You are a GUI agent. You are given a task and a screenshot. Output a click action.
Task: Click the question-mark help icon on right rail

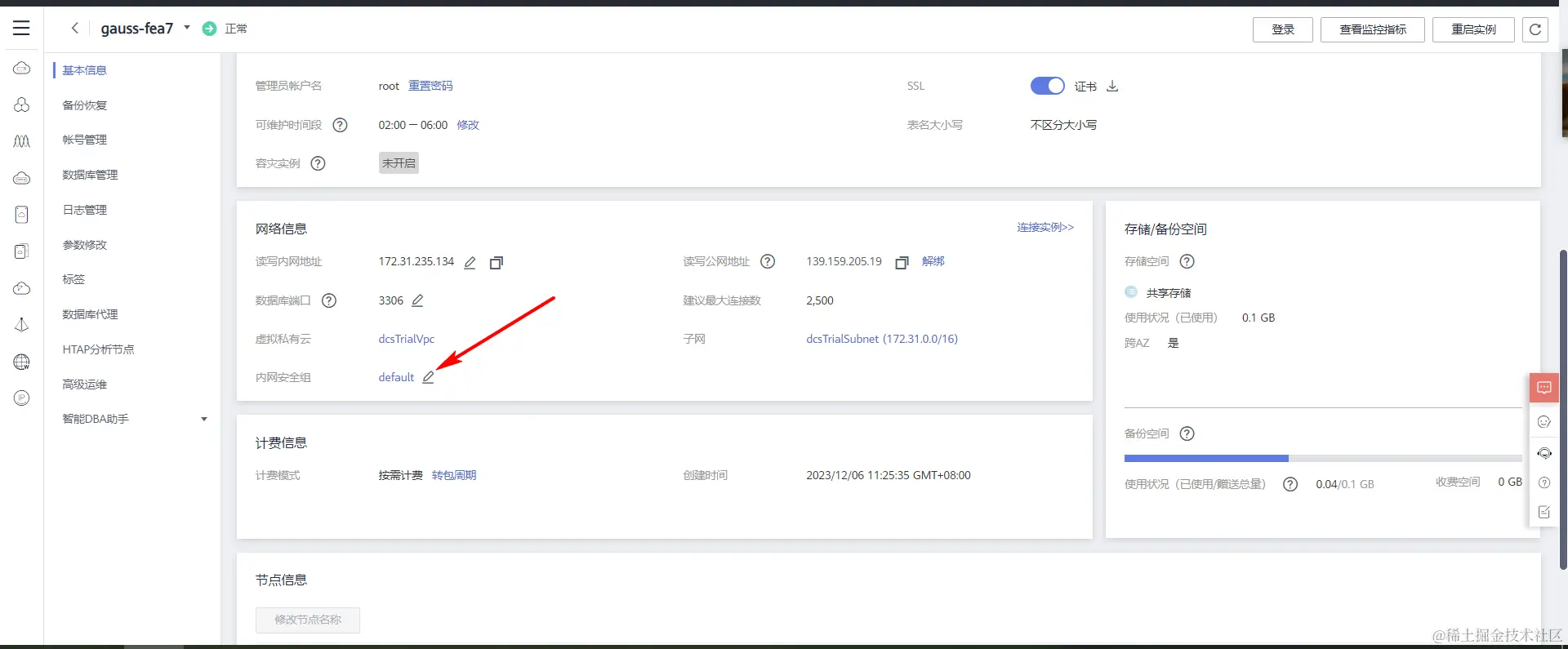1544,482
